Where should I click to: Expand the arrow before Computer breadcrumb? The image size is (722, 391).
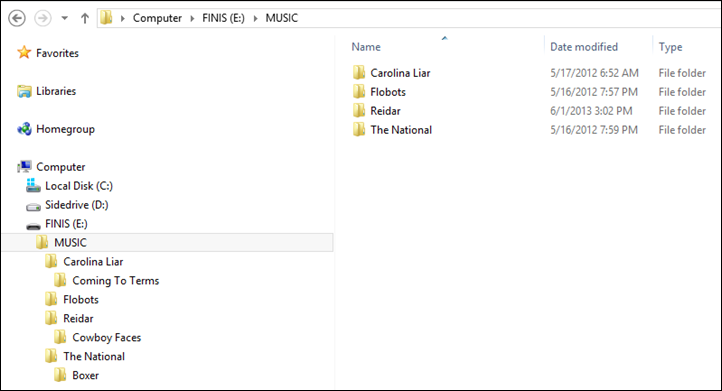coord(122,18)
